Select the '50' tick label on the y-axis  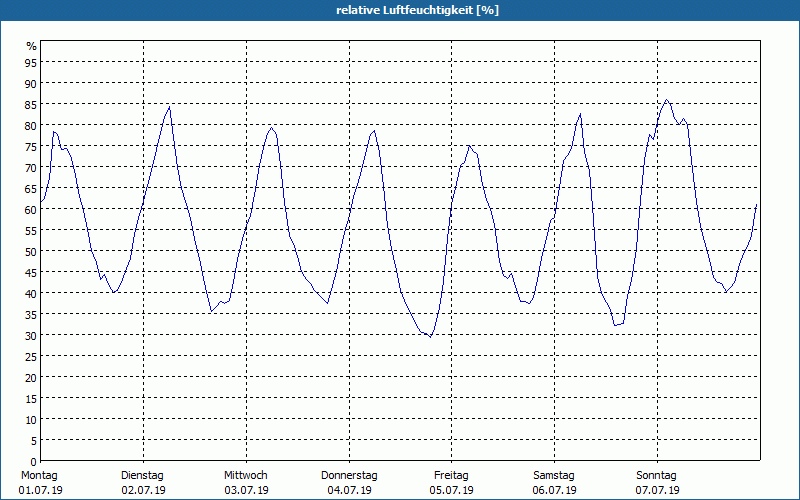pyautogui.click(x=30, y=251)
